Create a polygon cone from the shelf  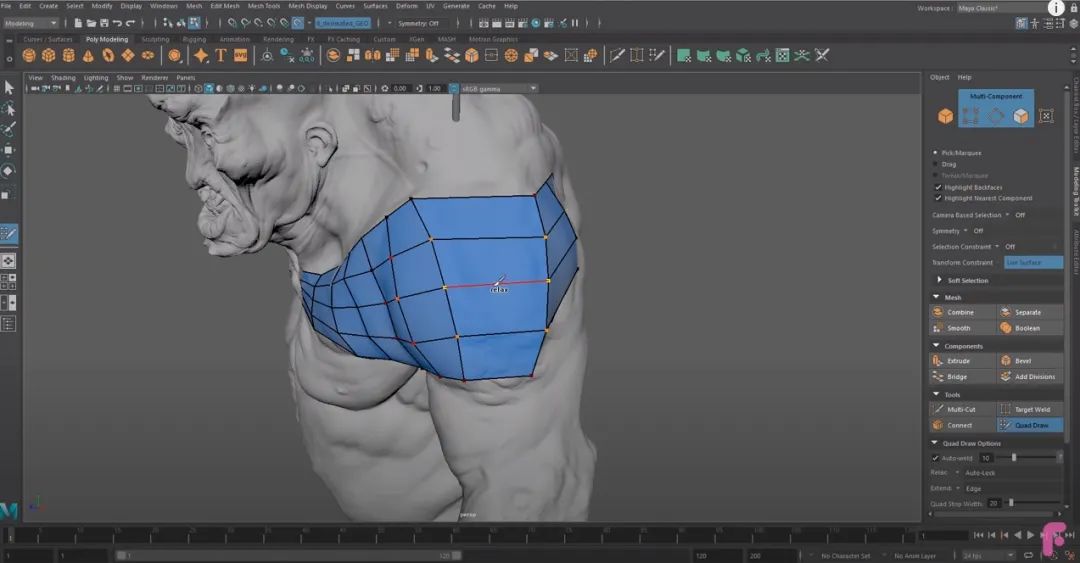tap(88, 56)
